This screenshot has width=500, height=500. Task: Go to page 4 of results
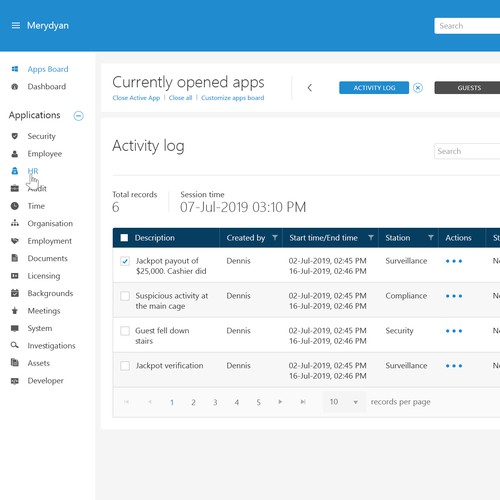237,402
